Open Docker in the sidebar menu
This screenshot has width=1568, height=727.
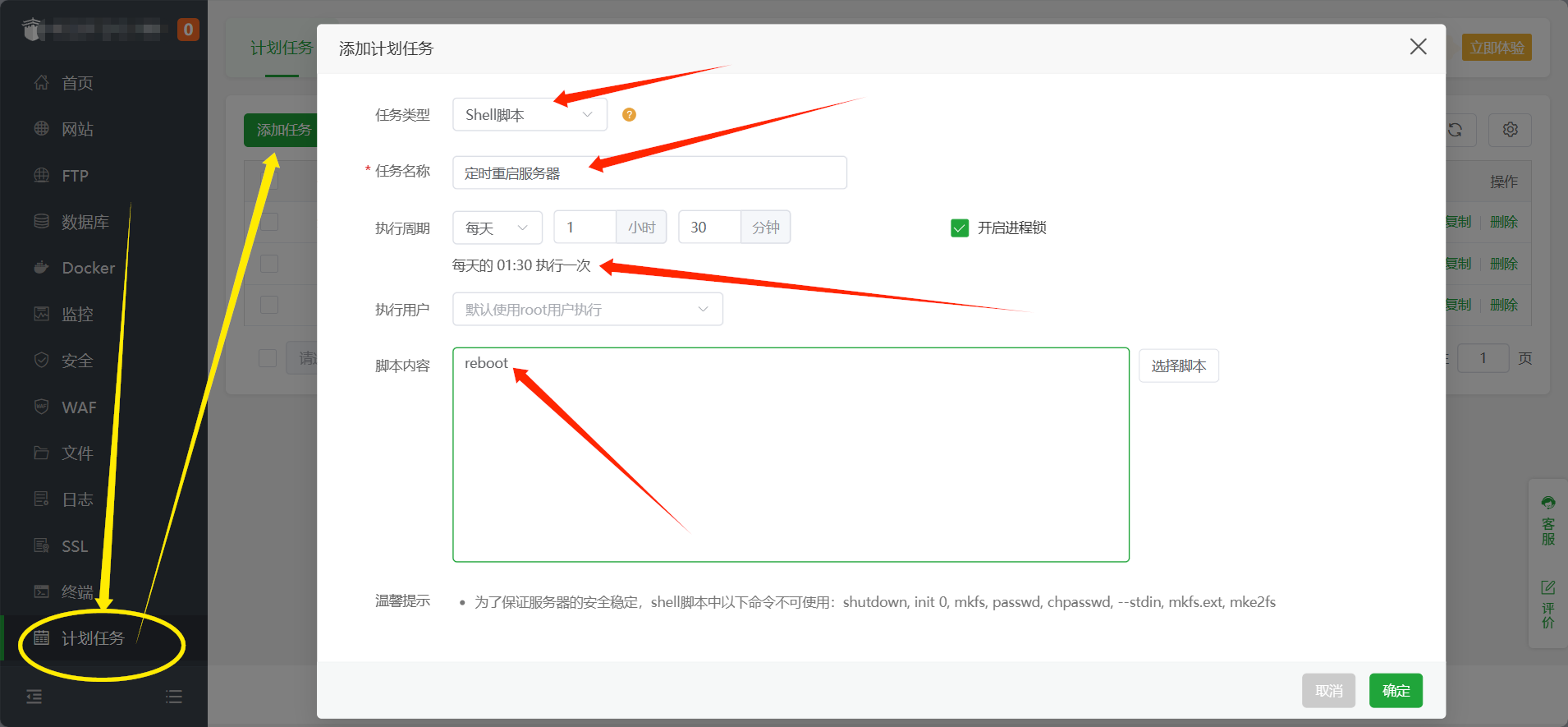click(89, 268)
